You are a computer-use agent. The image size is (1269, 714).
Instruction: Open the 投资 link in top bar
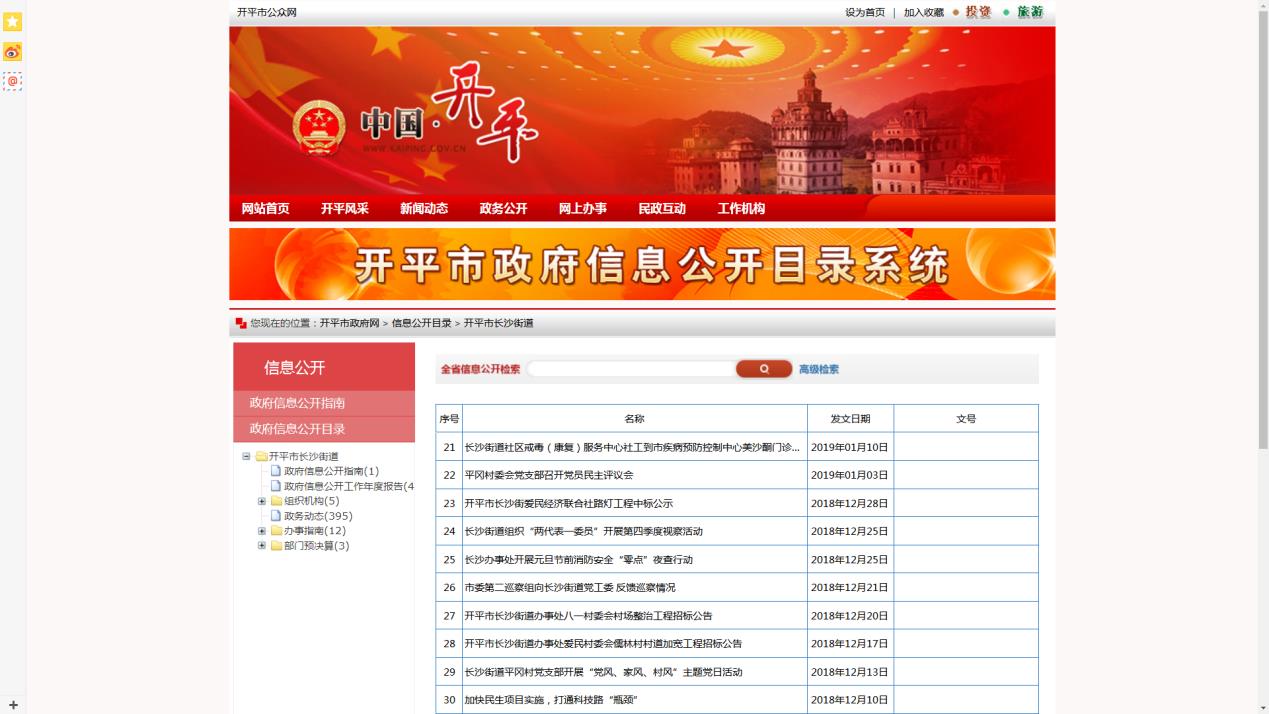(x=977, y=12)
